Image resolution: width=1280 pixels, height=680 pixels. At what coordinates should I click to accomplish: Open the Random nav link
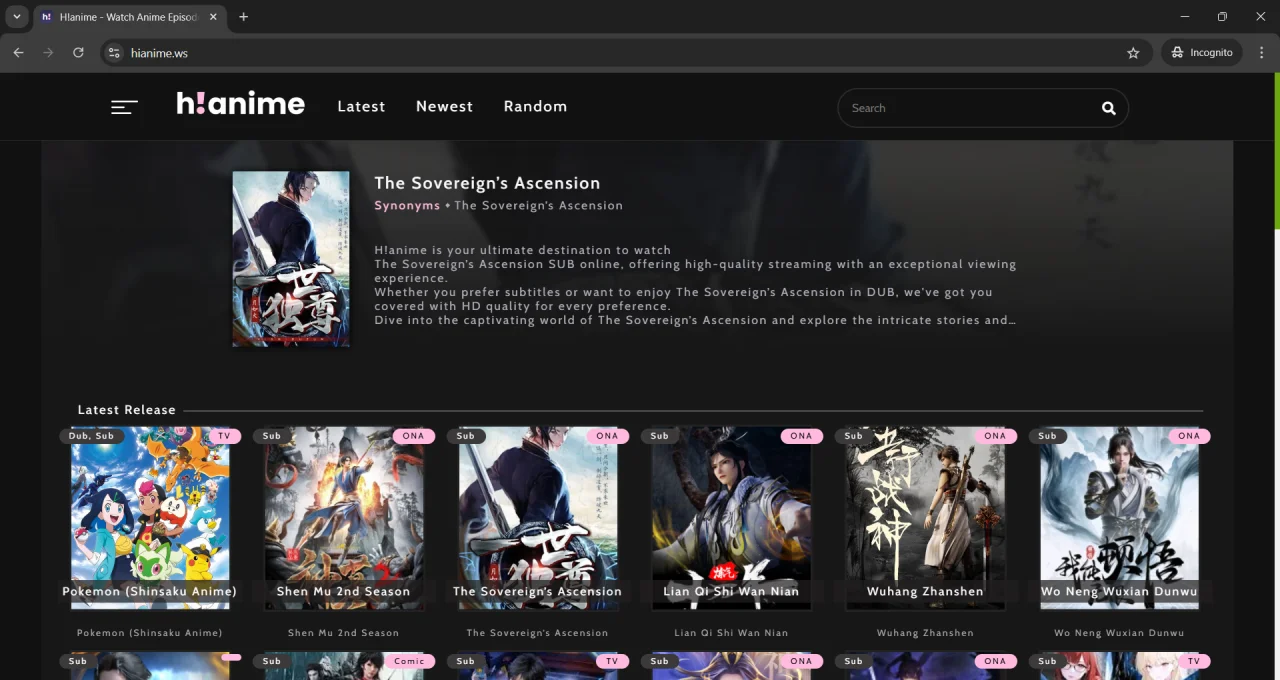[535, 106]
